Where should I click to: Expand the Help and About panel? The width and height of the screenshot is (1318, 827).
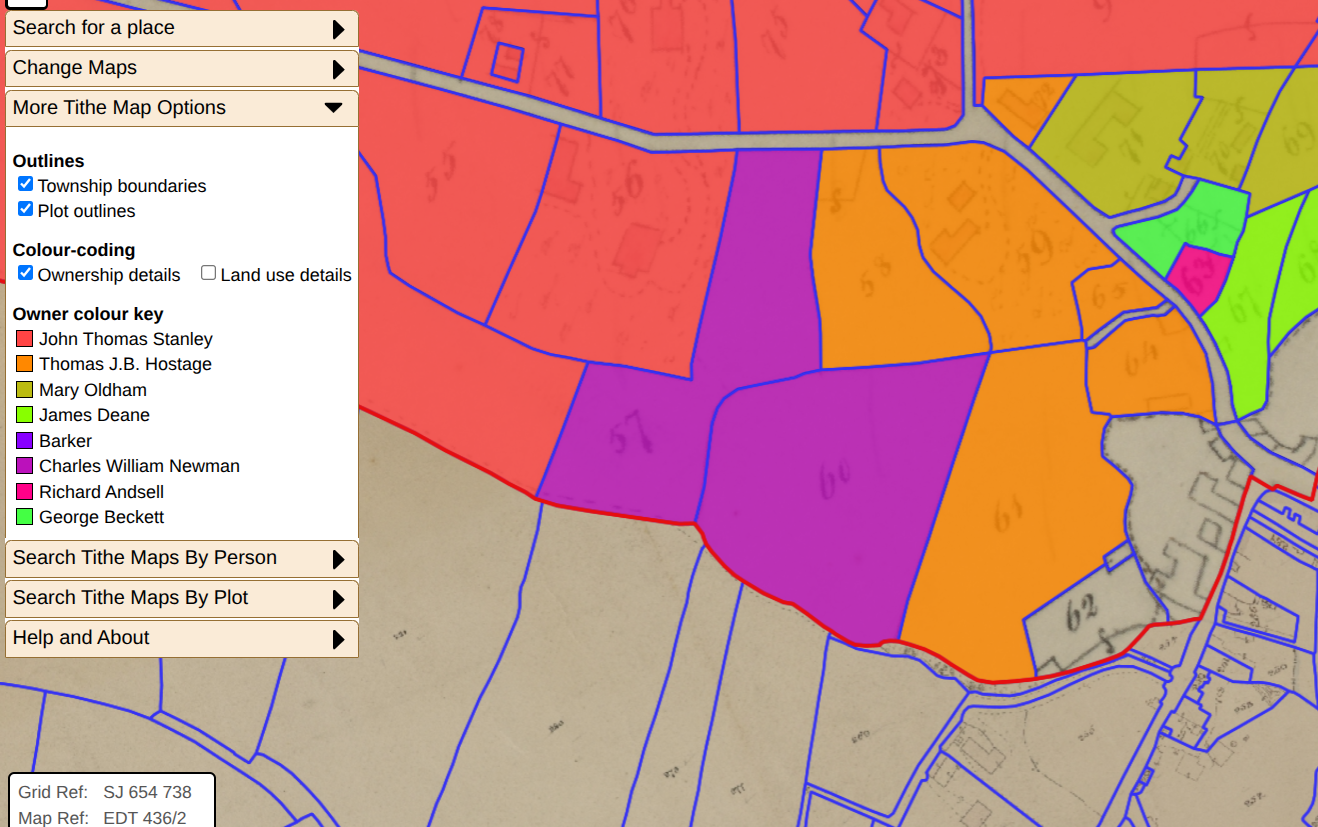pos(181,638)
